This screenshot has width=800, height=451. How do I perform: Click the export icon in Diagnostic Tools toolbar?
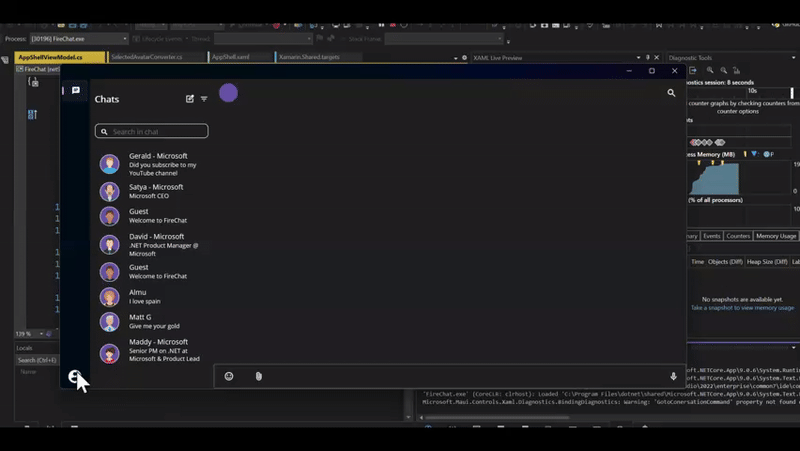click(x=693, y=70)
